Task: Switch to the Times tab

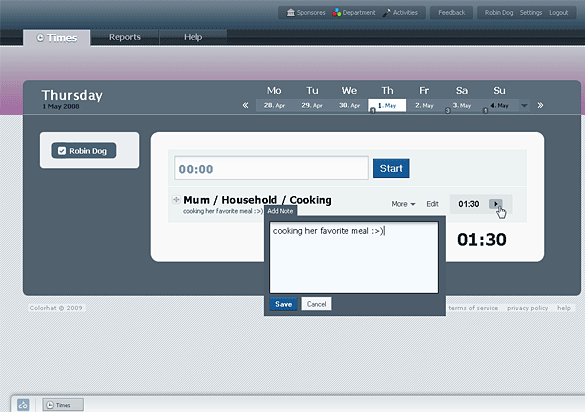Action: tap(57, 38)
